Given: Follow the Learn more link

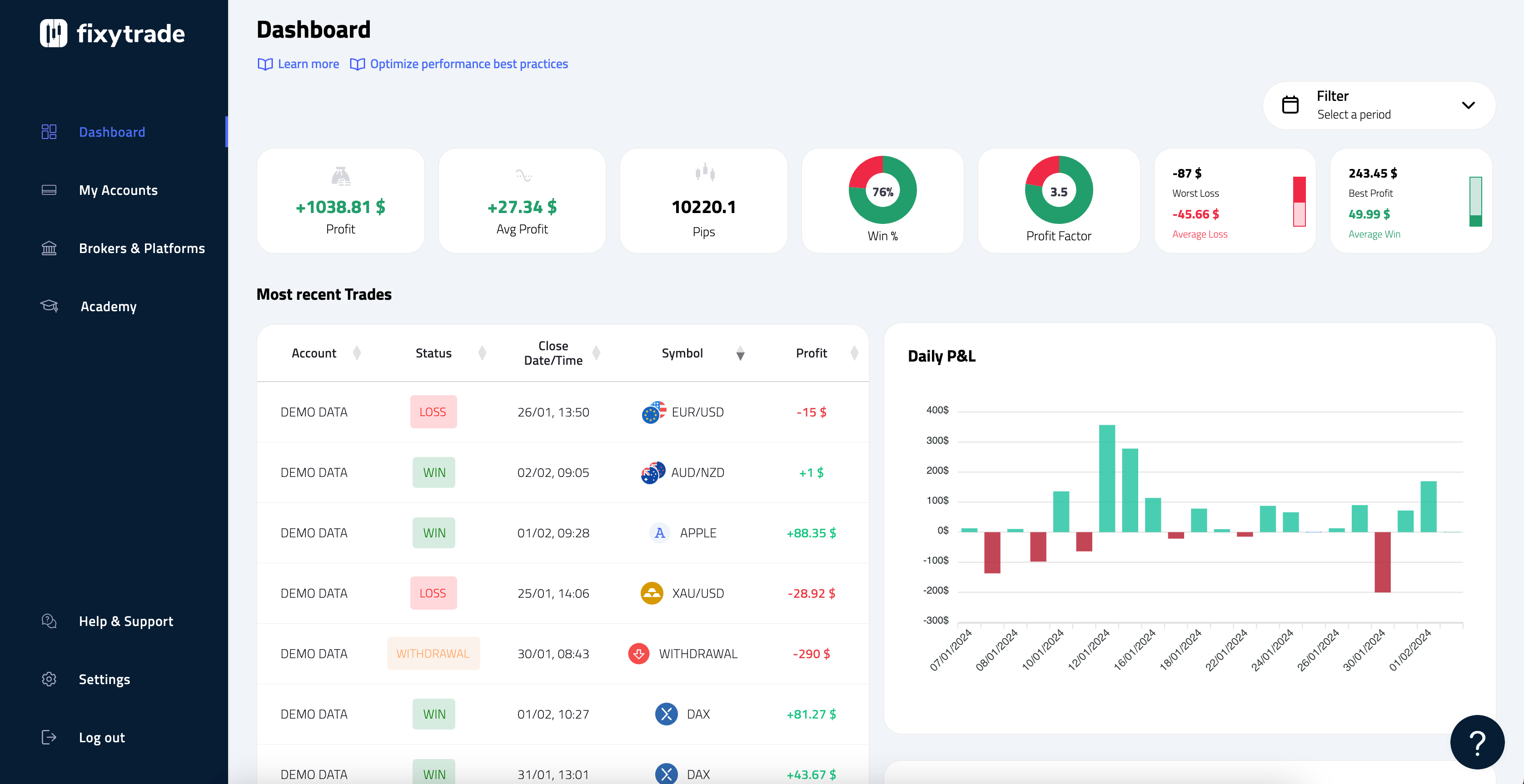Looking at the screenshot, I should (x=308, y=64).
